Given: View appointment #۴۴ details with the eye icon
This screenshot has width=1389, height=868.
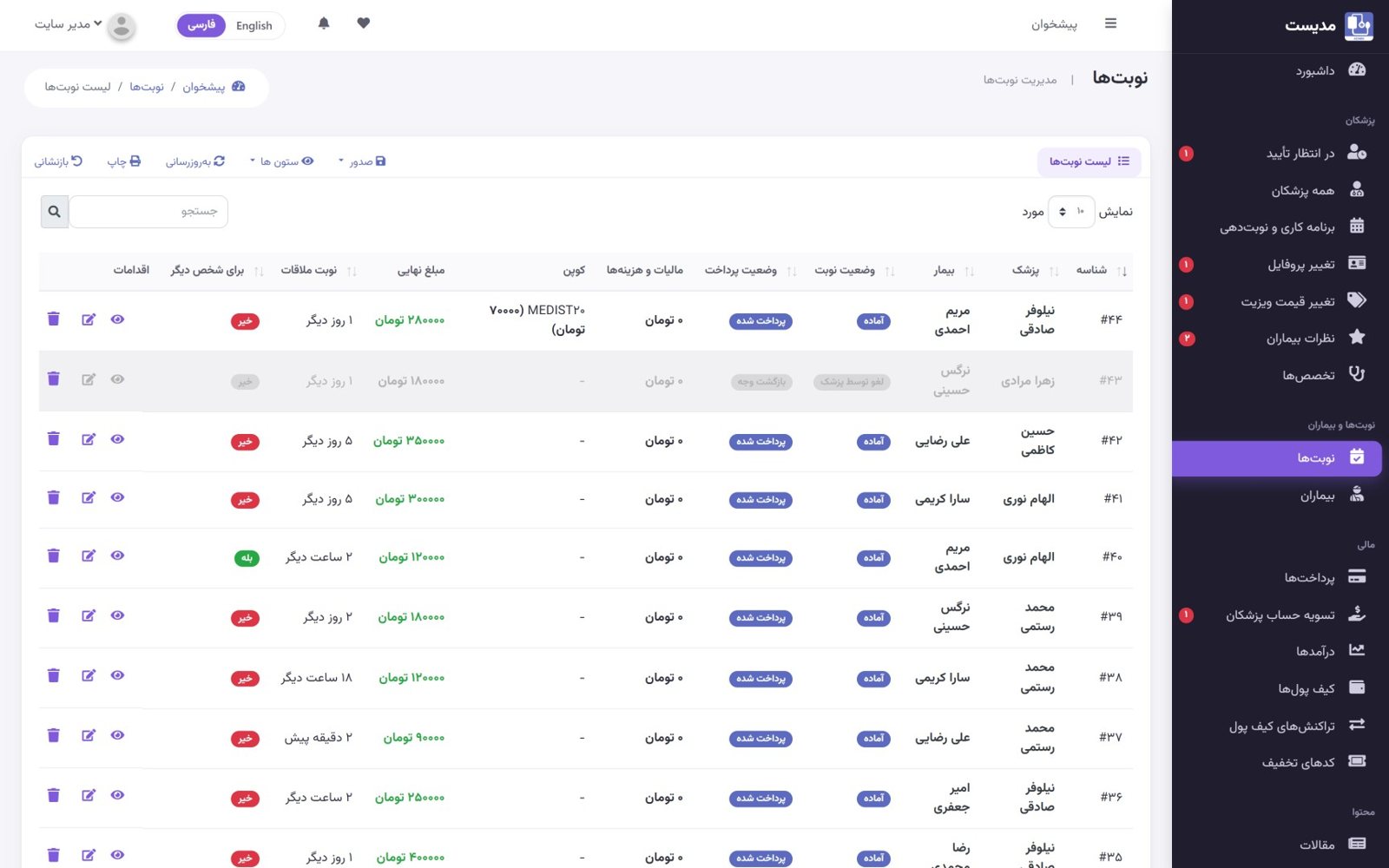Looking at the screenshot, I should [x=117, y=319].
